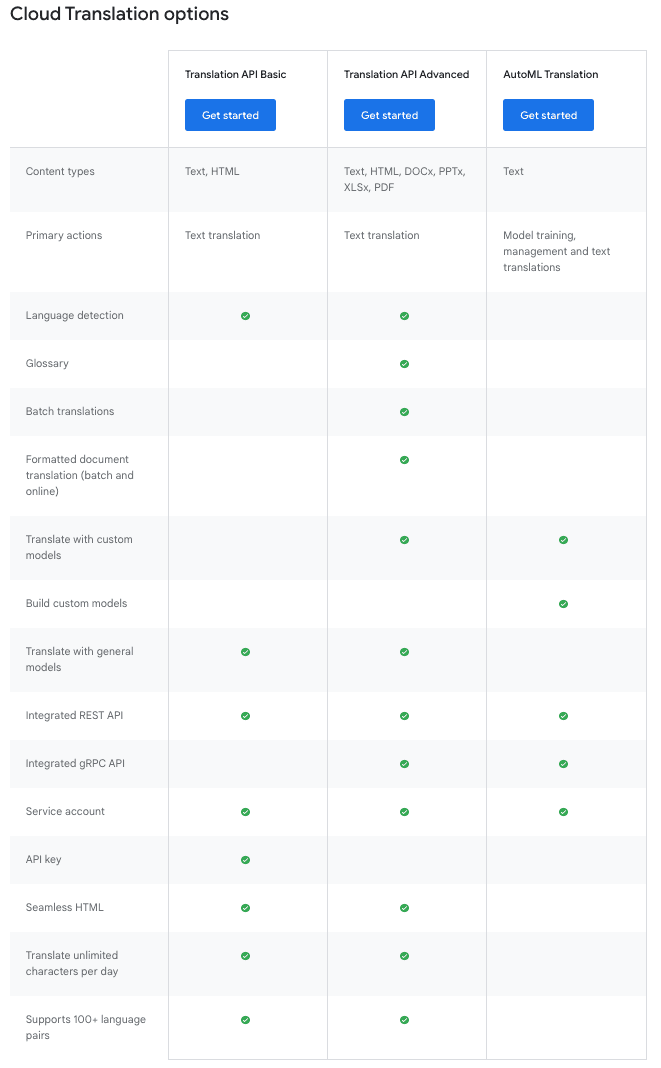Click the Translate with custom models checkmark for AutoML

(x=563, y=540)
